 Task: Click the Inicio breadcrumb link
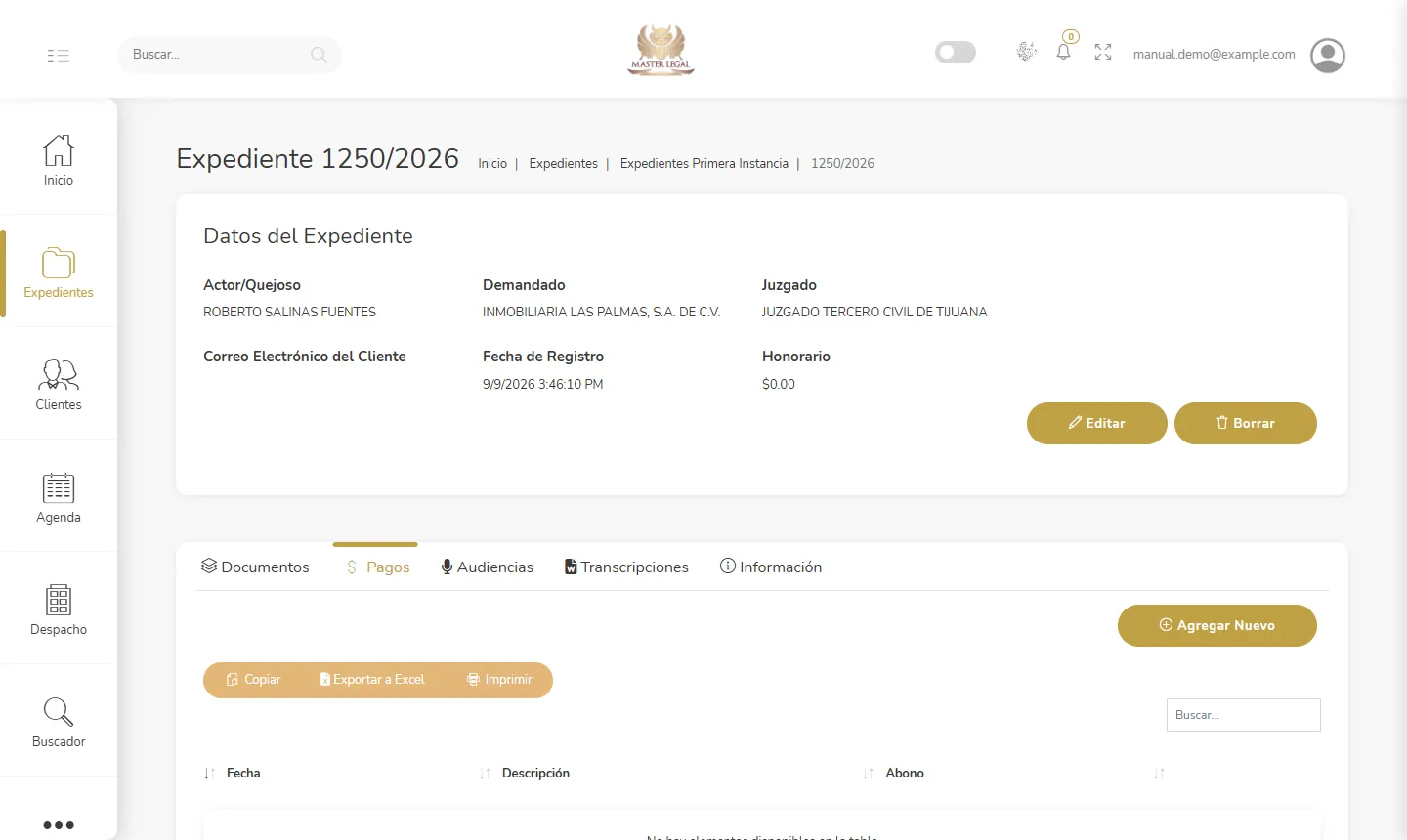(492, 164)
